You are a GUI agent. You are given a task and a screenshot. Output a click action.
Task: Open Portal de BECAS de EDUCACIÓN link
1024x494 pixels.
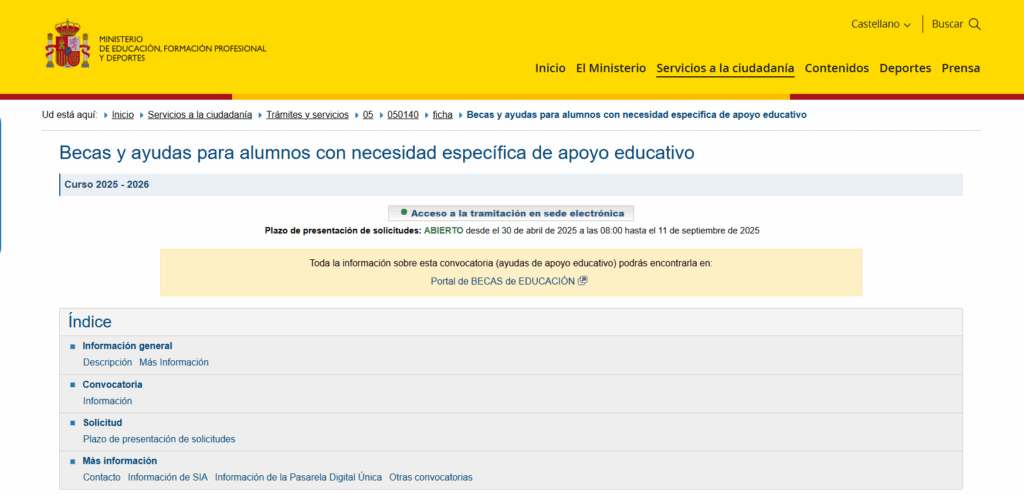tap(503, 281)
